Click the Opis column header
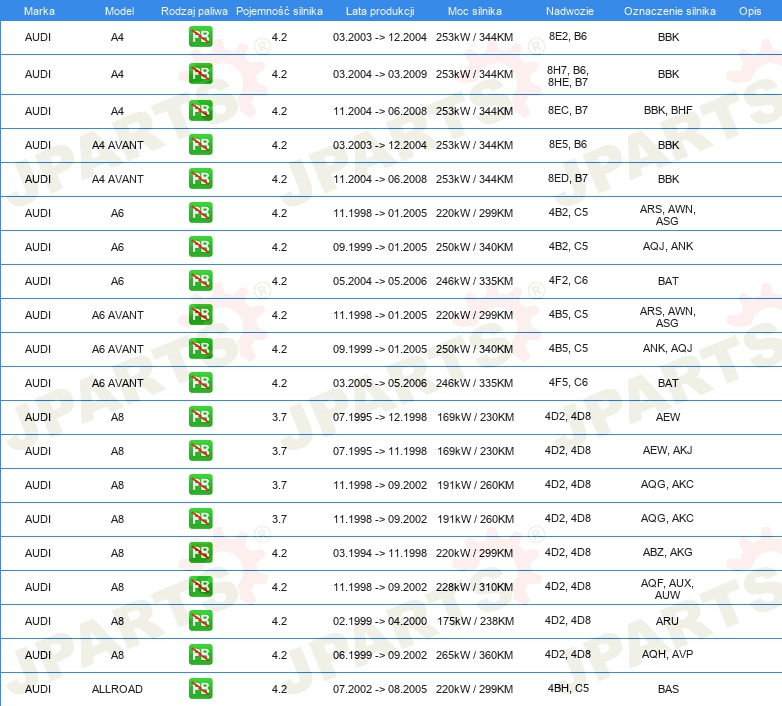Viewport: 782px width, 706px height. (x=749, y=10)
